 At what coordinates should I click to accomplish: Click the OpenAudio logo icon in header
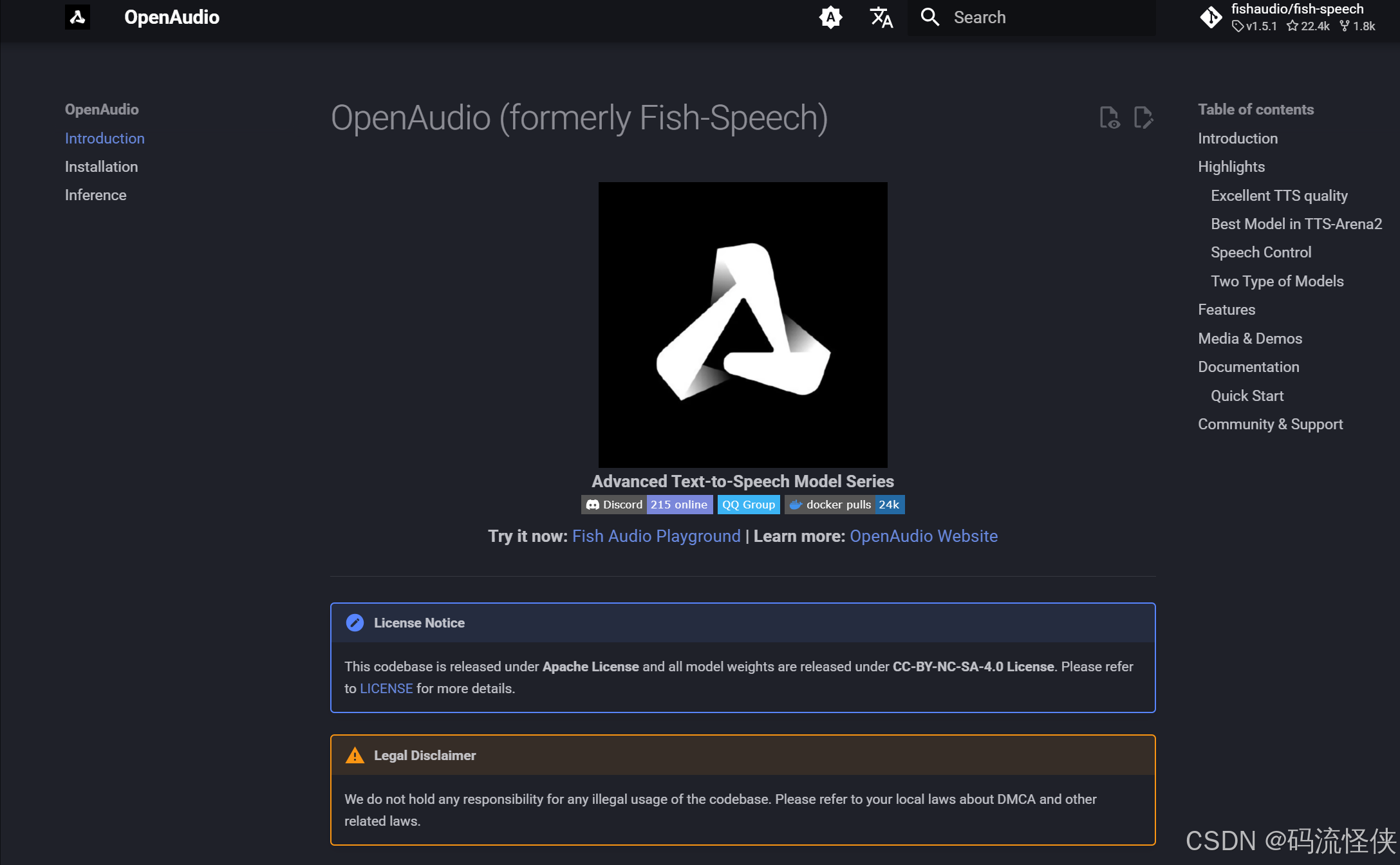(77, 17)
